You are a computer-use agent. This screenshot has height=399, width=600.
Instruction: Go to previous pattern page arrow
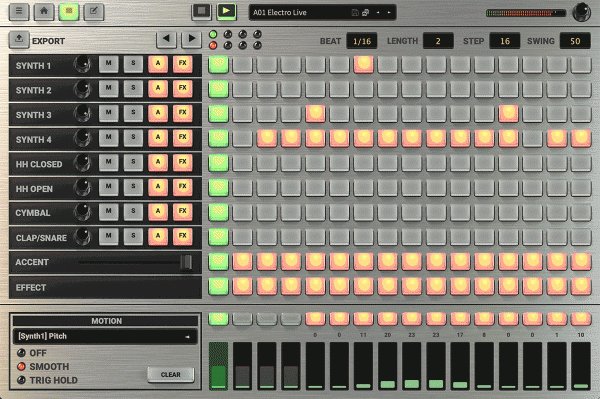click(x=166, y=39)
